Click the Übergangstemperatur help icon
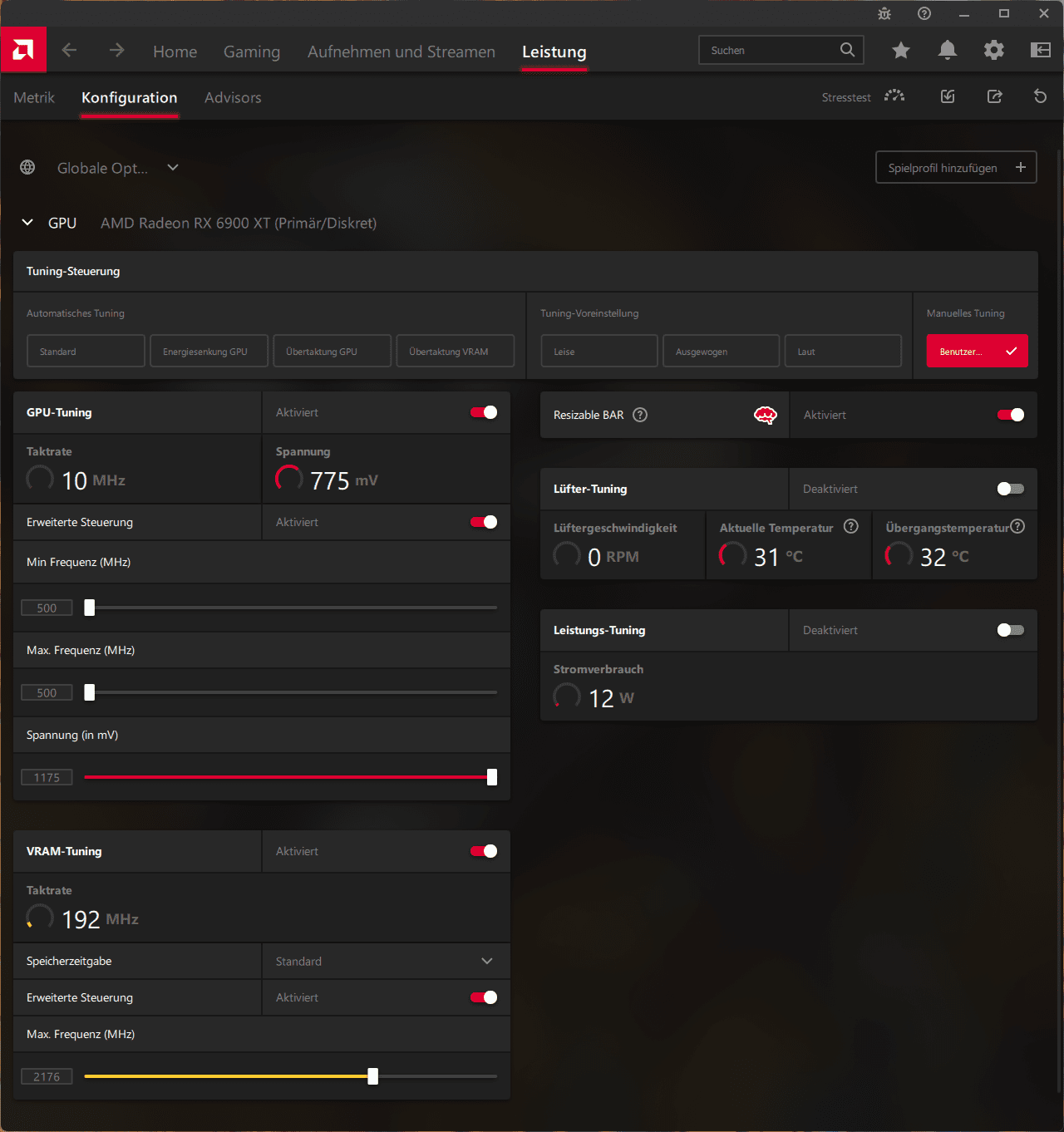Screen dimensions: 1064x1132 click(1017, 526)
